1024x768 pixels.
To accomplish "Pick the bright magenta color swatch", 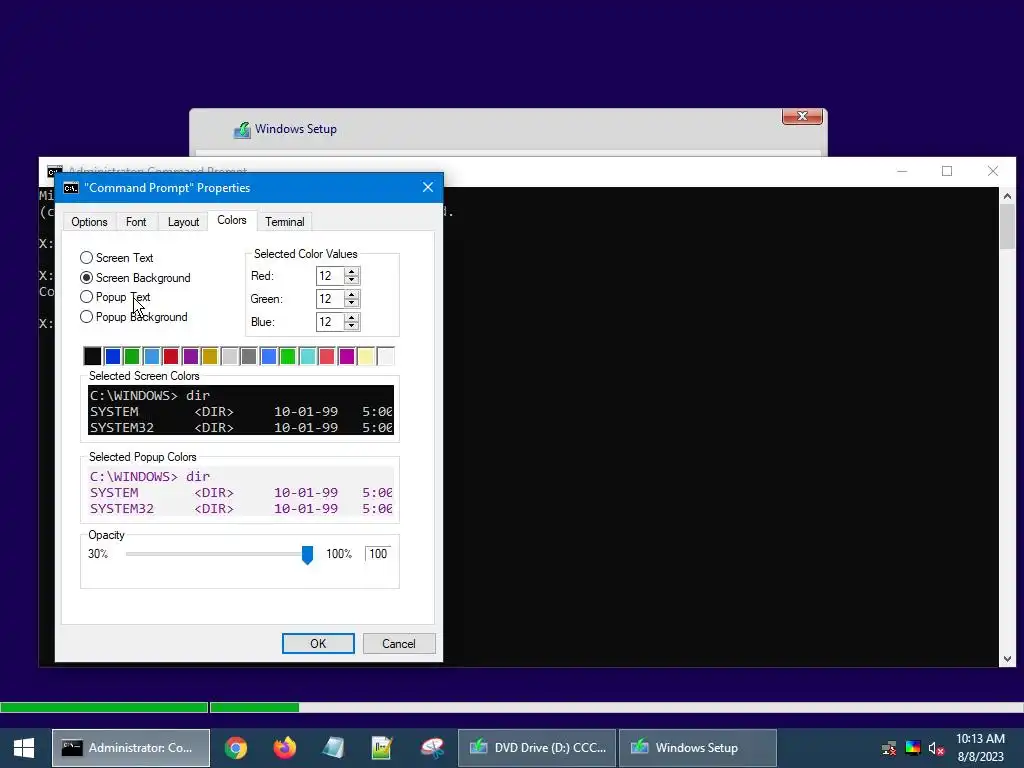I will pos(346,356).
